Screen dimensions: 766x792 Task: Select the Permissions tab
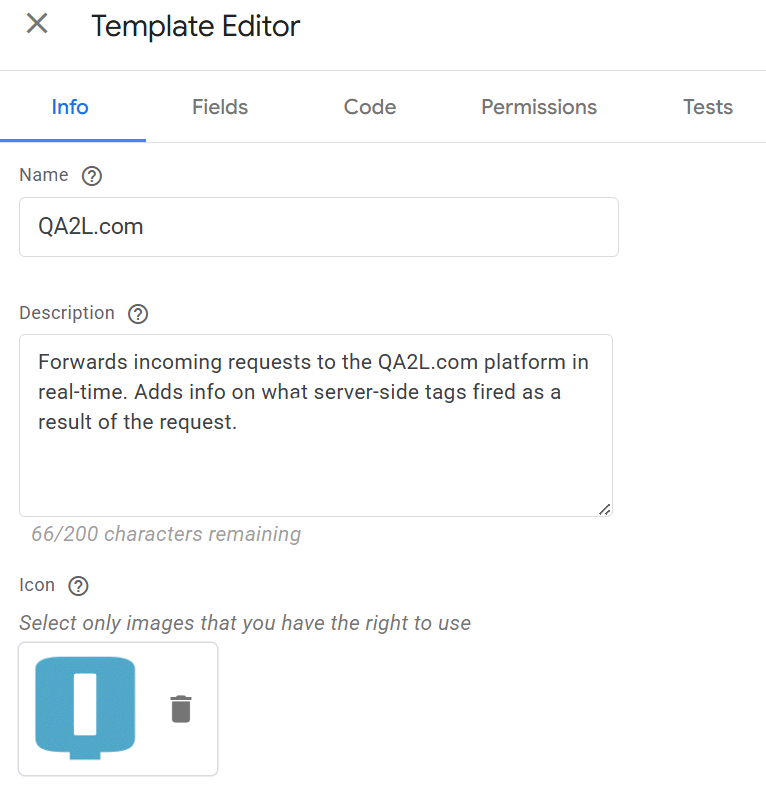(539, 107)
